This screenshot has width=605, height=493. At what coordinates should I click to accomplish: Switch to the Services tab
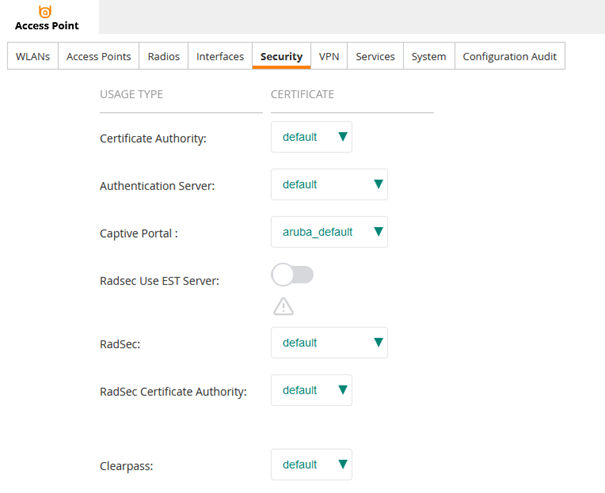375,57
